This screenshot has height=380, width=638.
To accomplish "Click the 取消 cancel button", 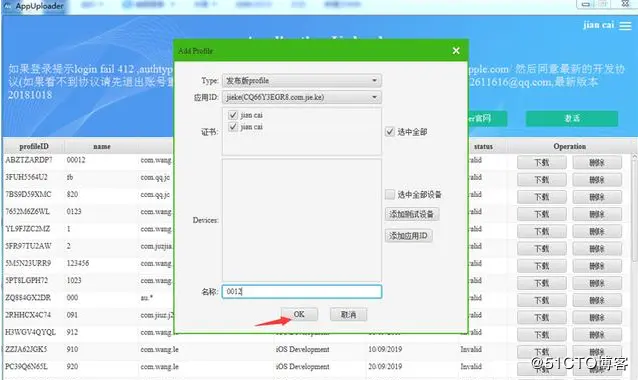I will point(348,314).
